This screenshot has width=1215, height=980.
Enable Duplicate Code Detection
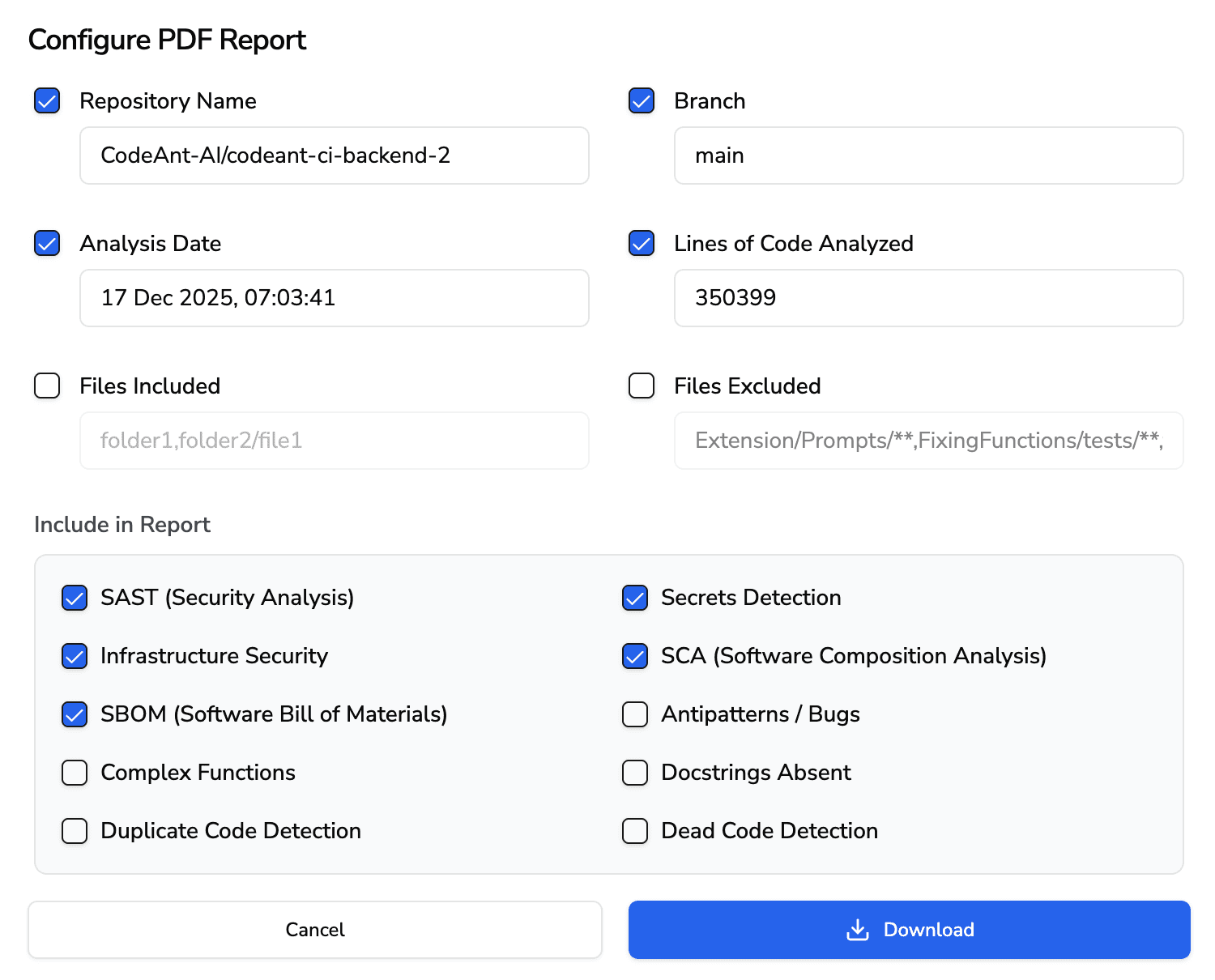coord(74,831)
